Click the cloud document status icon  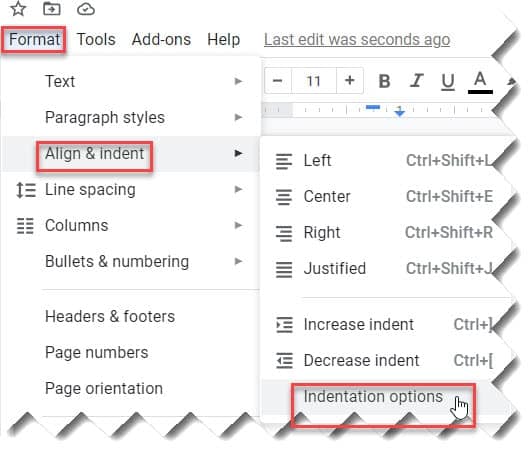tap(86, 9)
